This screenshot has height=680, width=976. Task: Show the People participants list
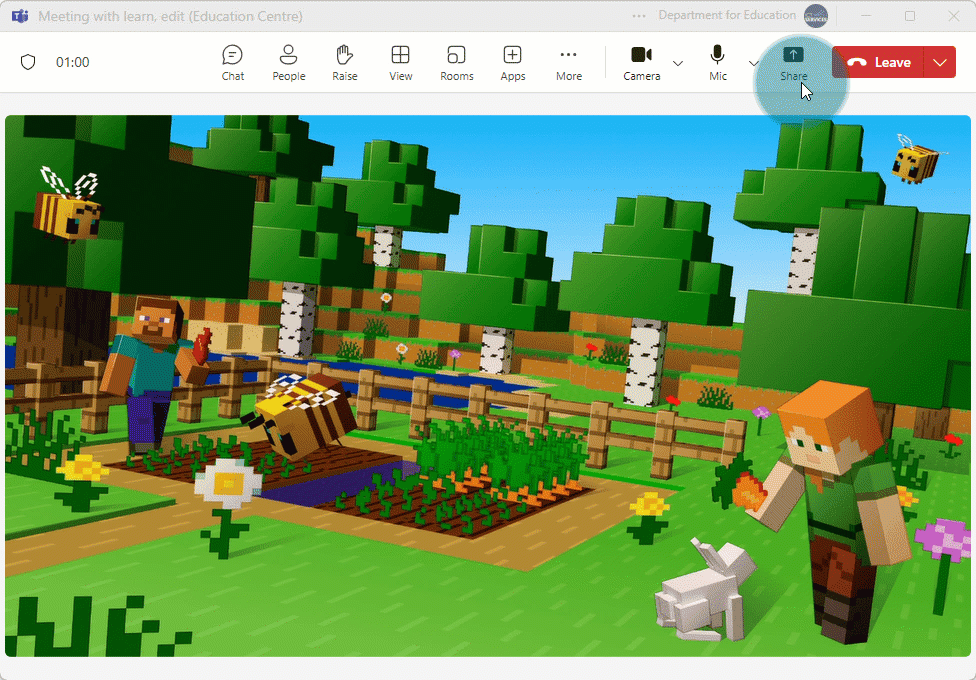(x=289, y=63)
